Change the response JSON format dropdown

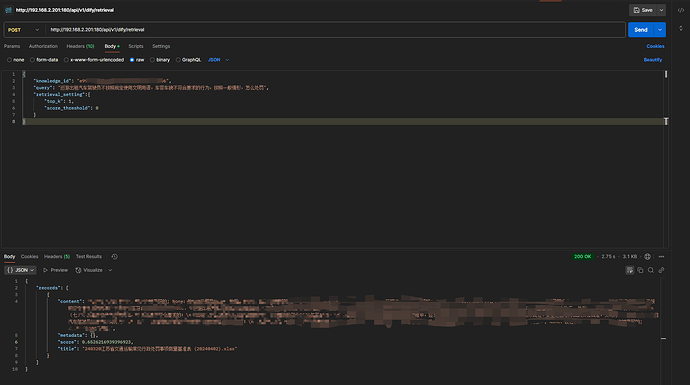(x=20, y=270)
